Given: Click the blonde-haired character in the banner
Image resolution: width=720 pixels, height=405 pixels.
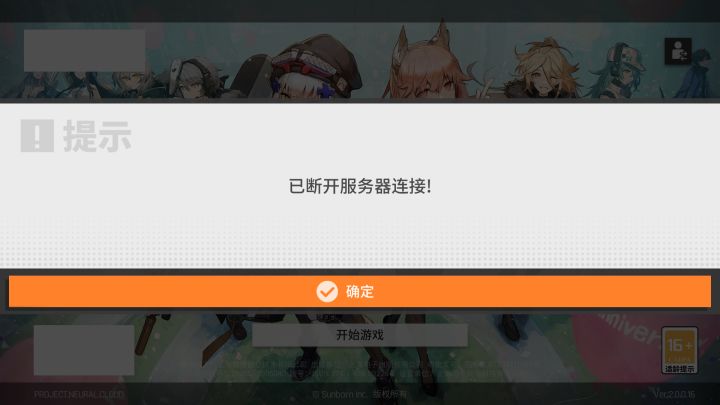Looking at the screenshot, I should 544,69.
